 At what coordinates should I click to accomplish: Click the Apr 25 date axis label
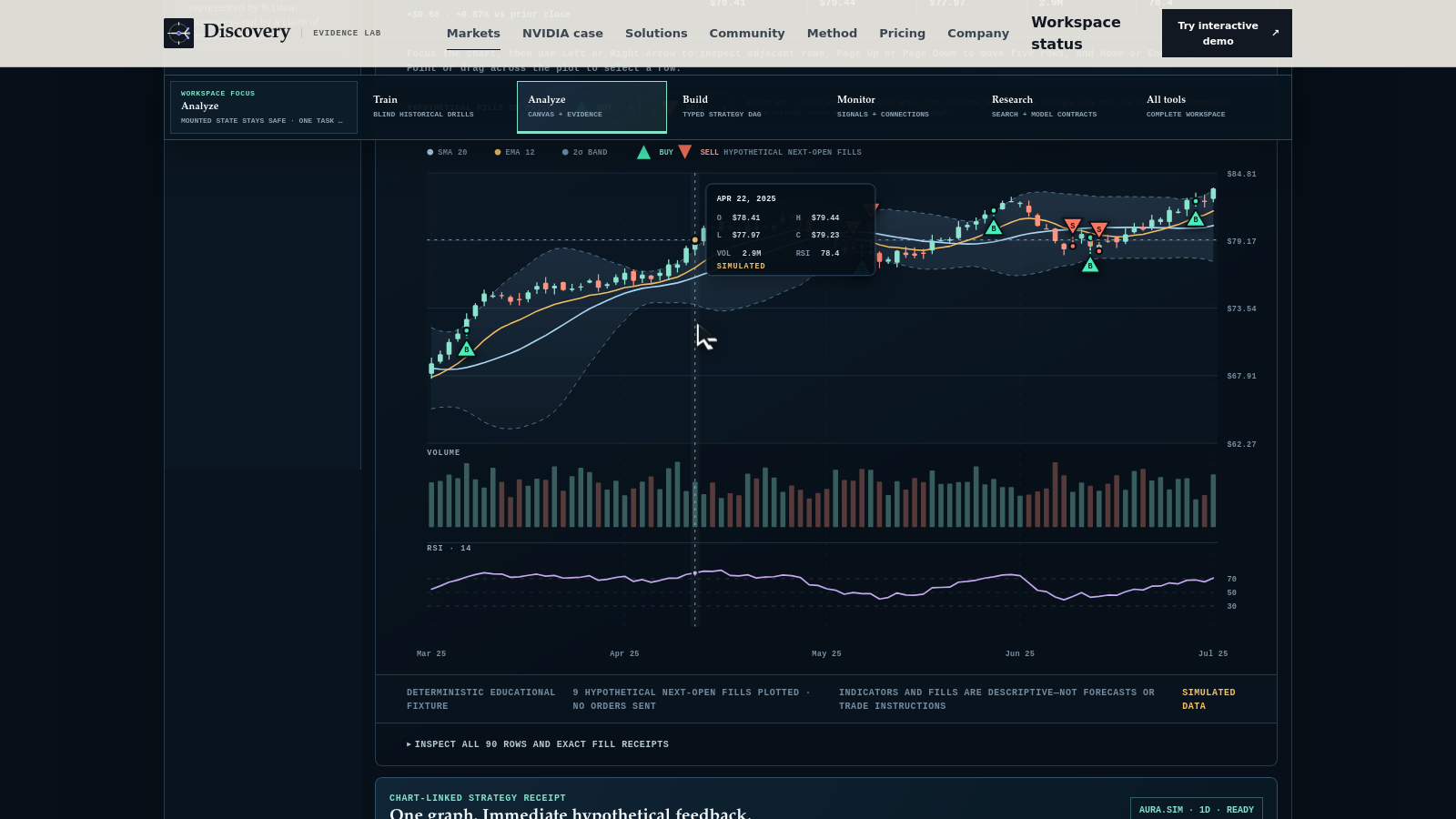[x=624, y=653]
